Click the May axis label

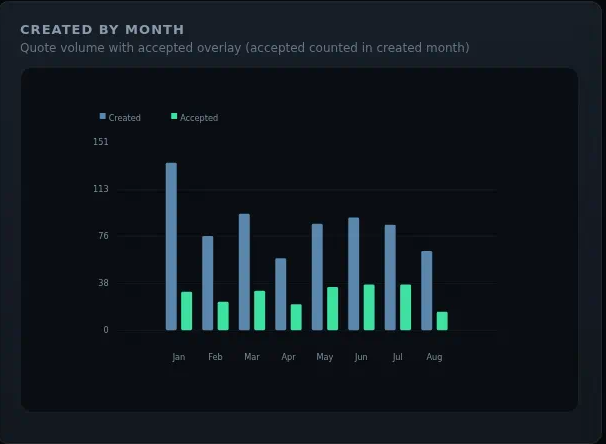325,357
